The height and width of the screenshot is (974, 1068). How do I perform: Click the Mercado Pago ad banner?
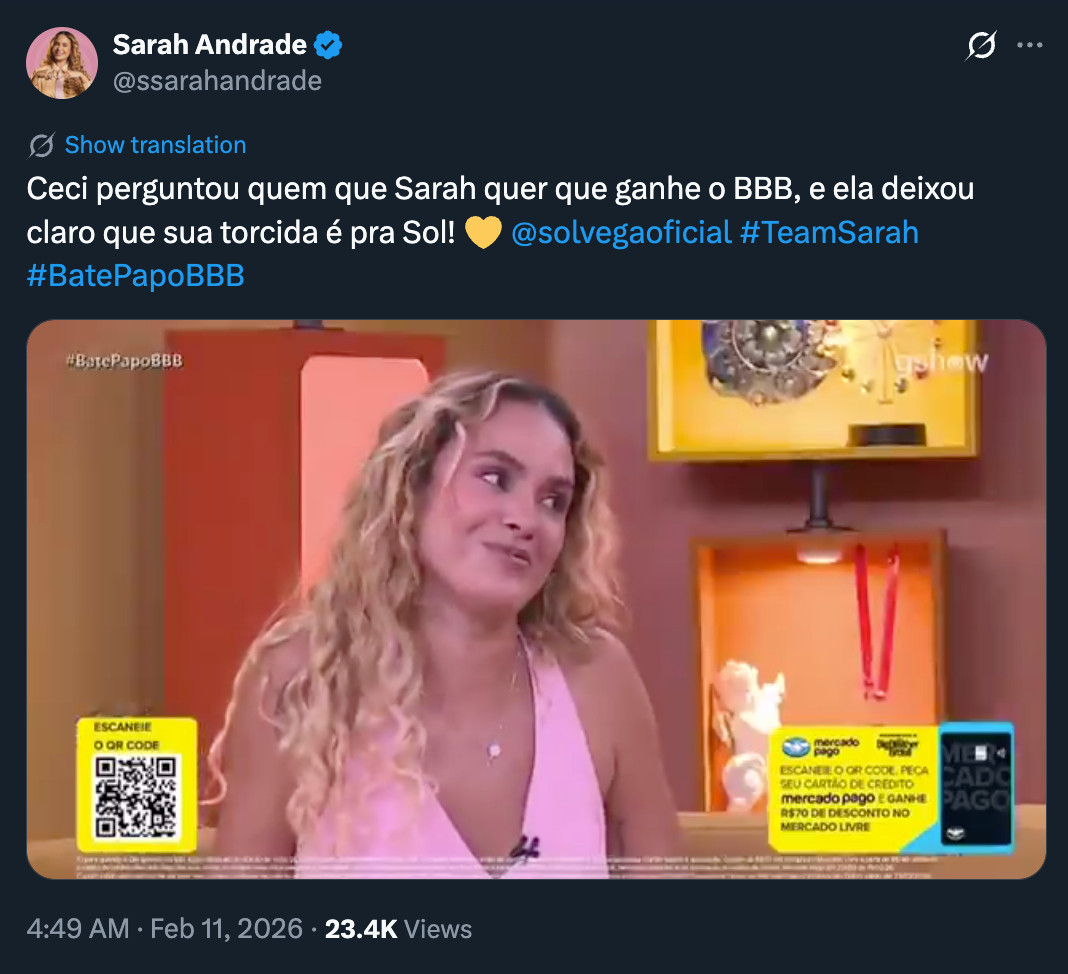[x=854, y=788]
